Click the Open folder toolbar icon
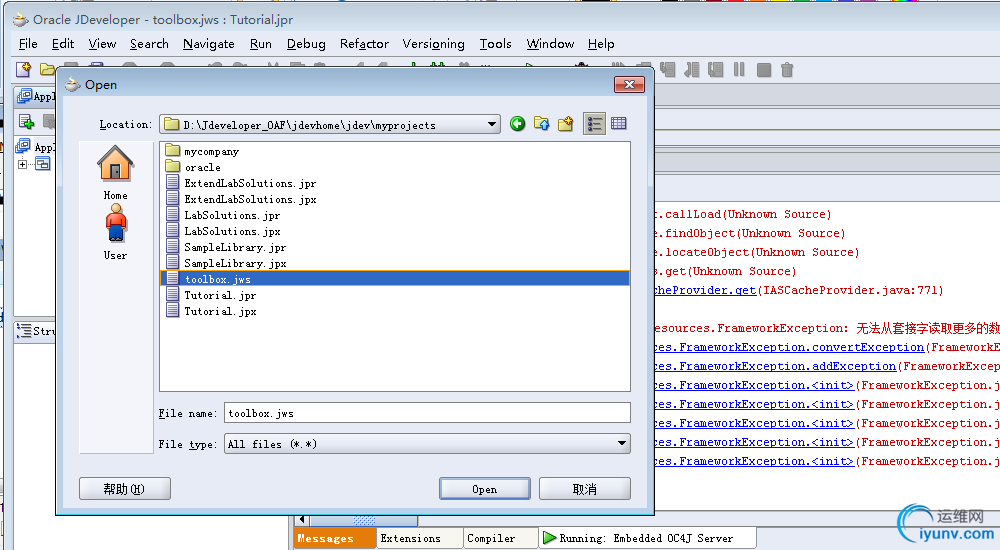Screen dimensions: 1000x550 47,69
